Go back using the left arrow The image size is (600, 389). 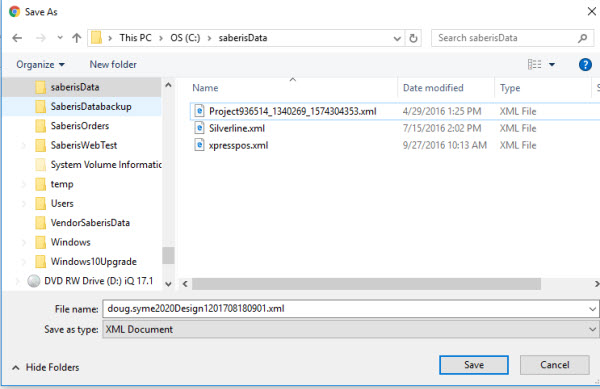(x=17, y=38)
